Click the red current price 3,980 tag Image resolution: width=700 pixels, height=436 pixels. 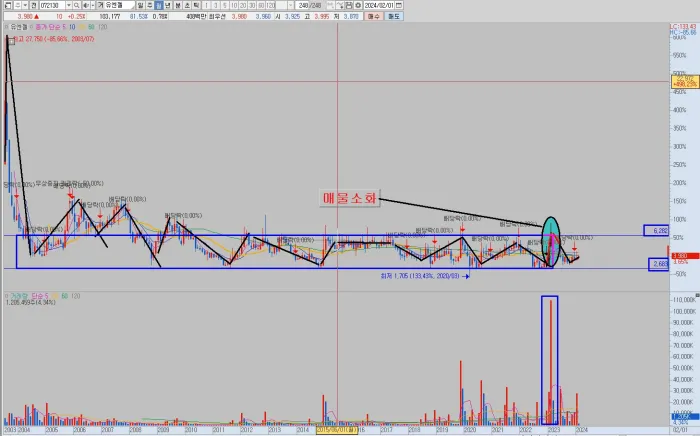(x=685, y=256)
